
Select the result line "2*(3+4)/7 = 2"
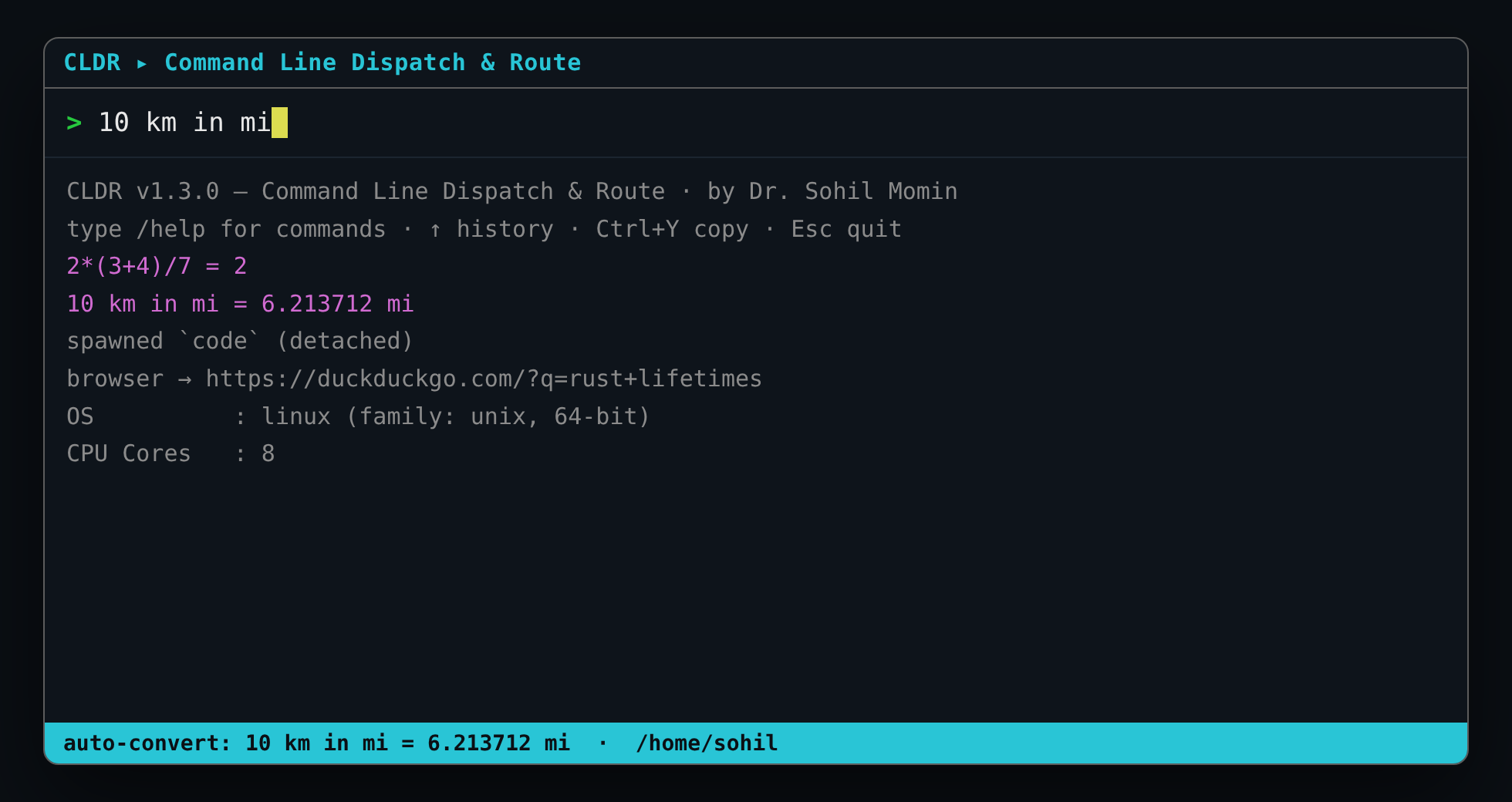157,266
